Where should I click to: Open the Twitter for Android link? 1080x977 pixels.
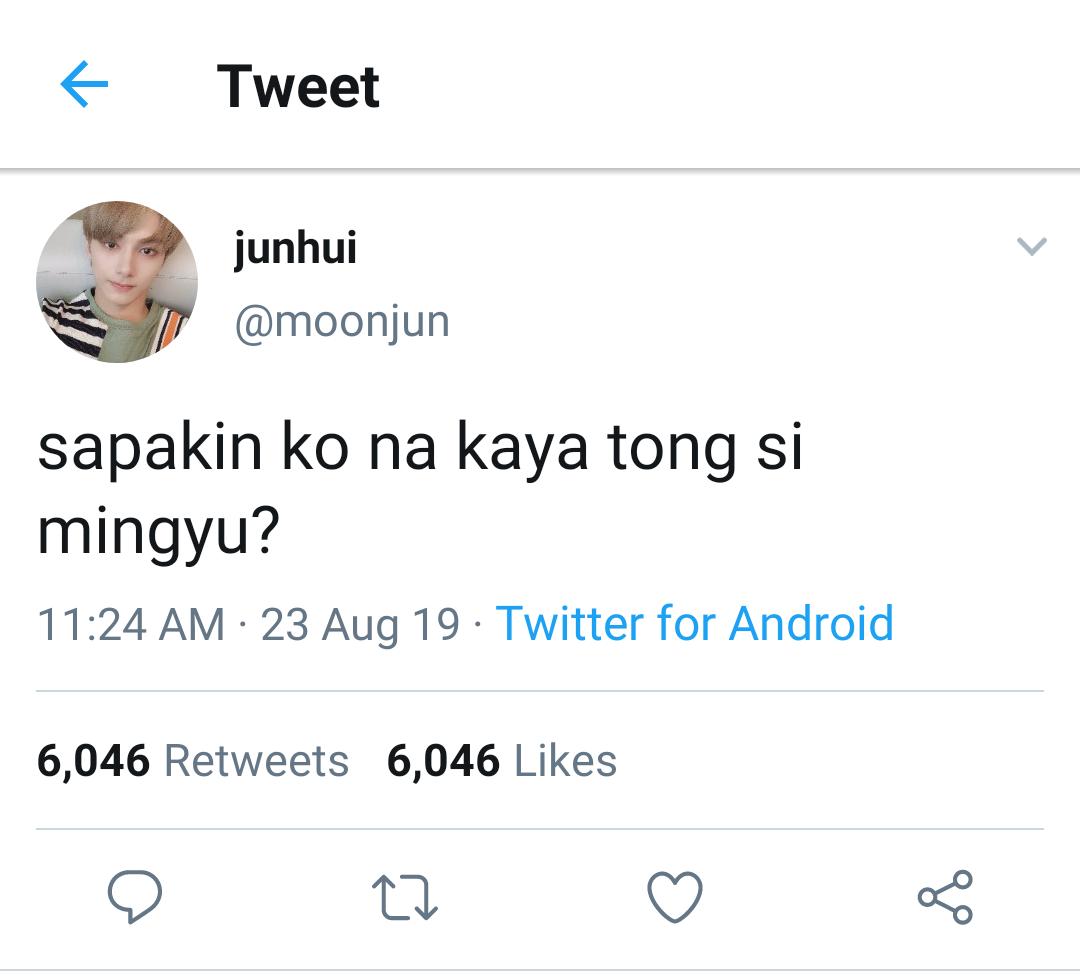[694, 623]
